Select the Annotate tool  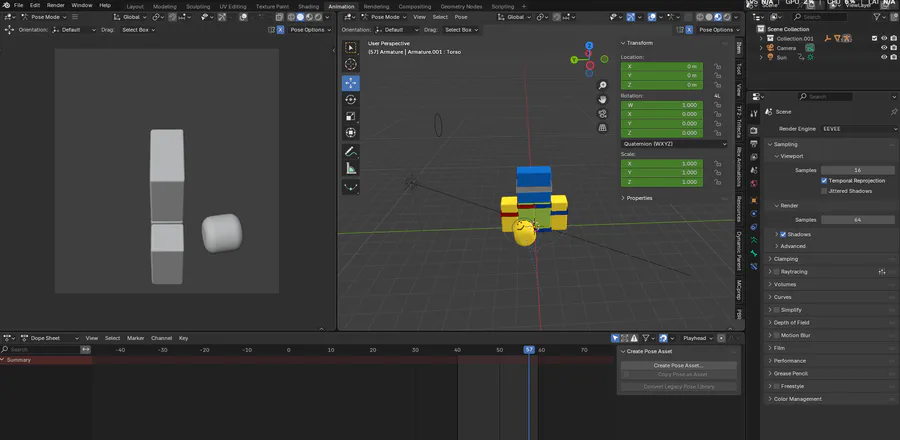click(351, 152)
